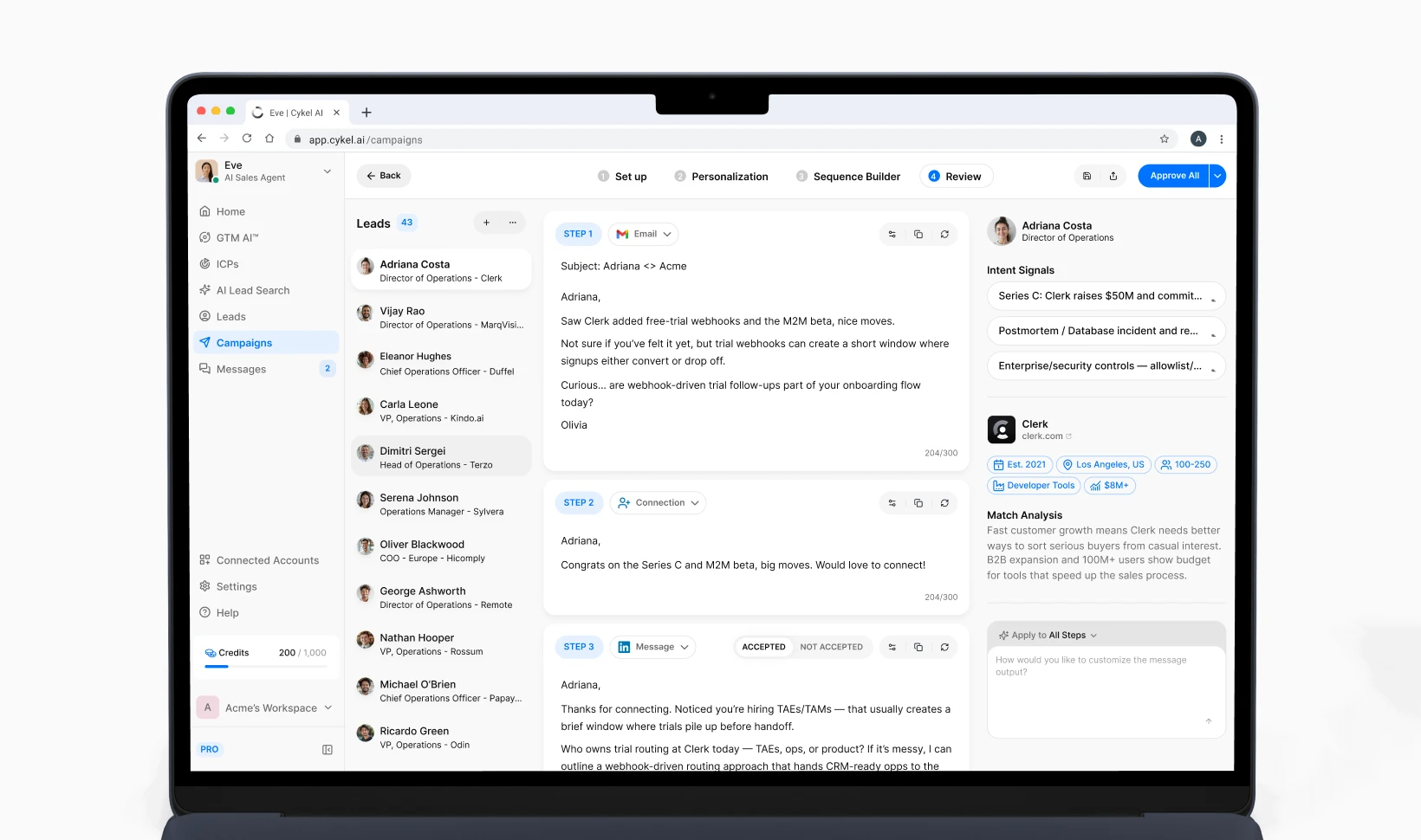Click the message customization input field

coord(1106,690)
